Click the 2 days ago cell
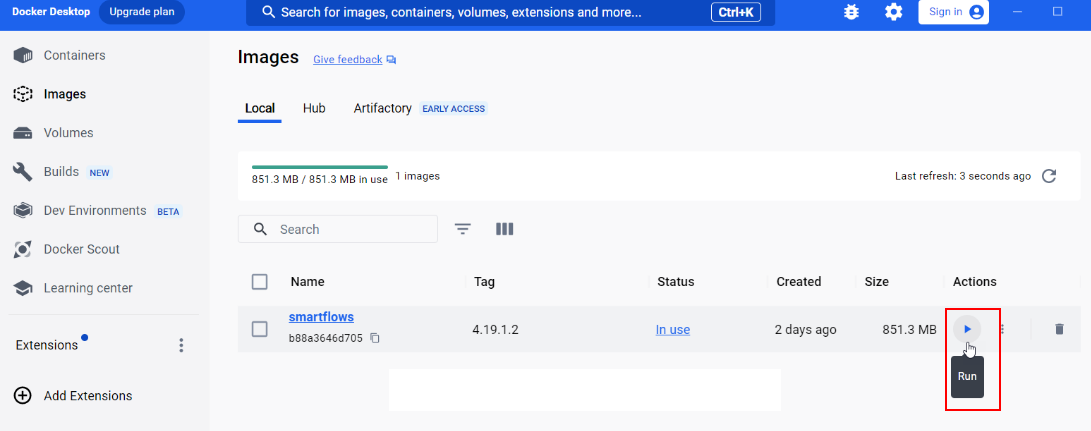This screenshot has width=1091, height=431. [806, 329]
